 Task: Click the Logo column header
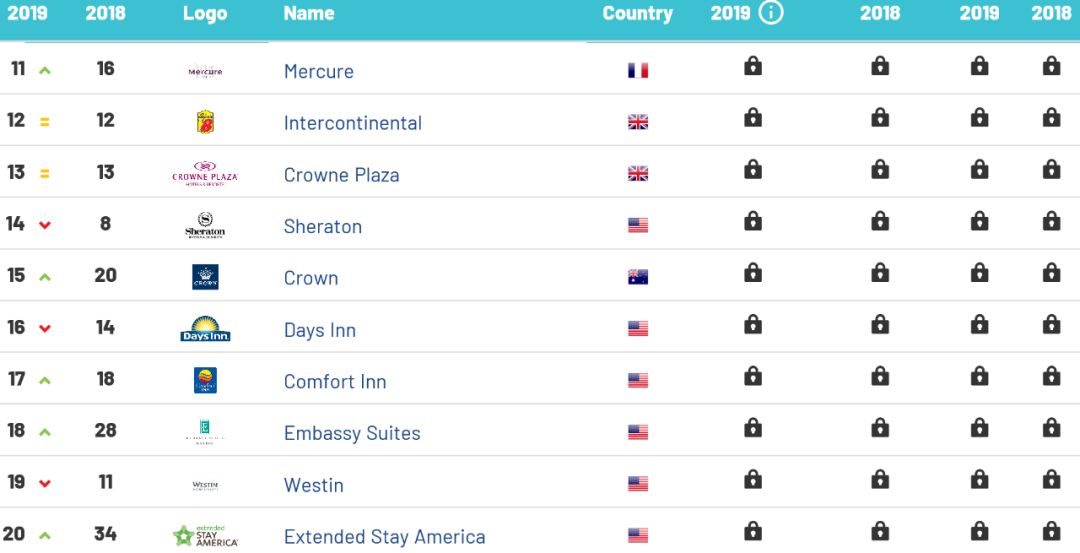click(x=205, y=13)
